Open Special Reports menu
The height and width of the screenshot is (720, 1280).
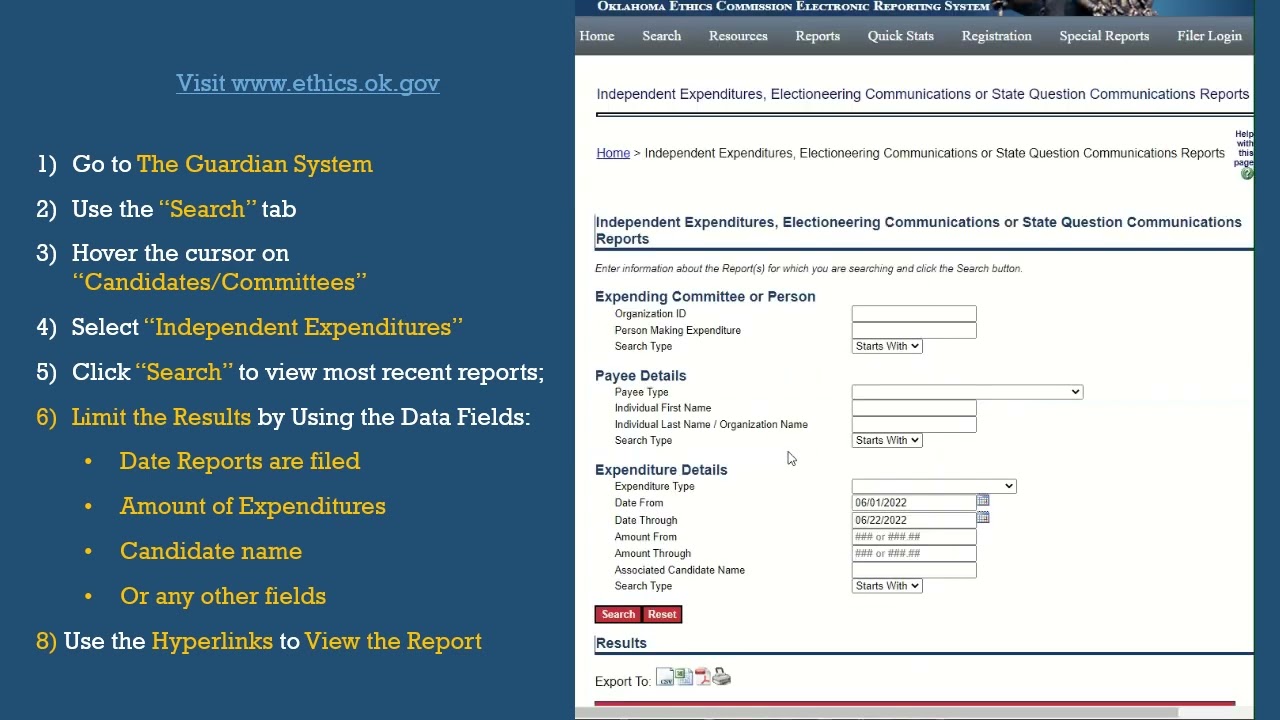pyautogui.click(x=1104, y=36)
